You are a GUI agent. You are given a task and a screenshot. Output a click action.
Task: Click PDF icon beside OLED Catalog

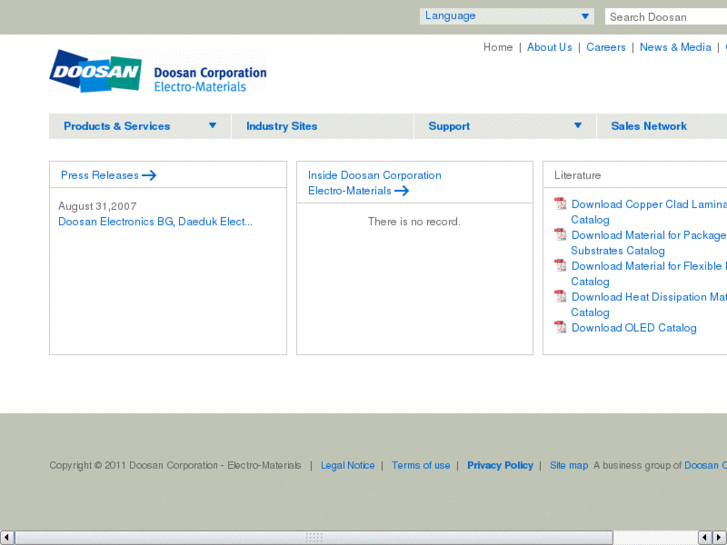point(560,327)
